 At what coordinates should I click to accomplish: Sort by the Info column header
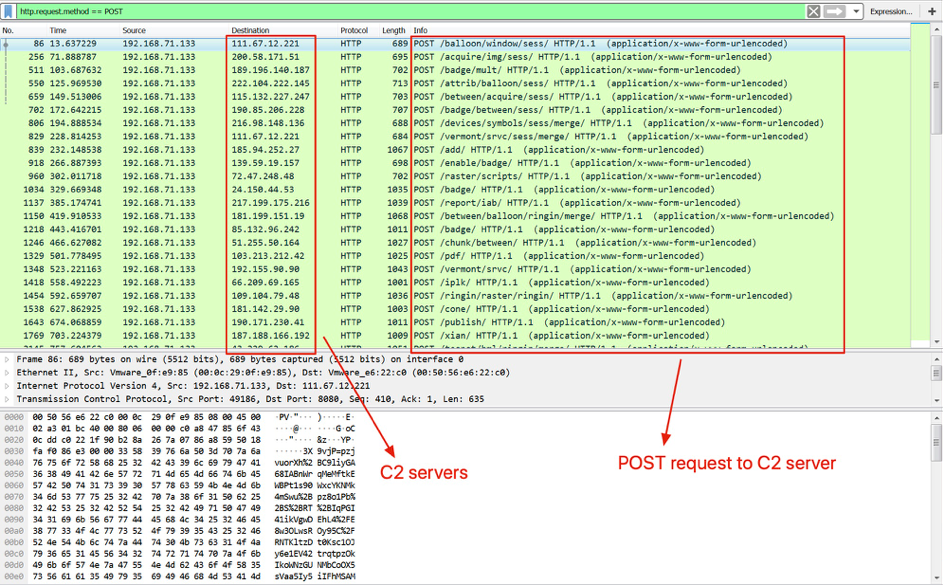pyautogui.click(x=420, y=30)
